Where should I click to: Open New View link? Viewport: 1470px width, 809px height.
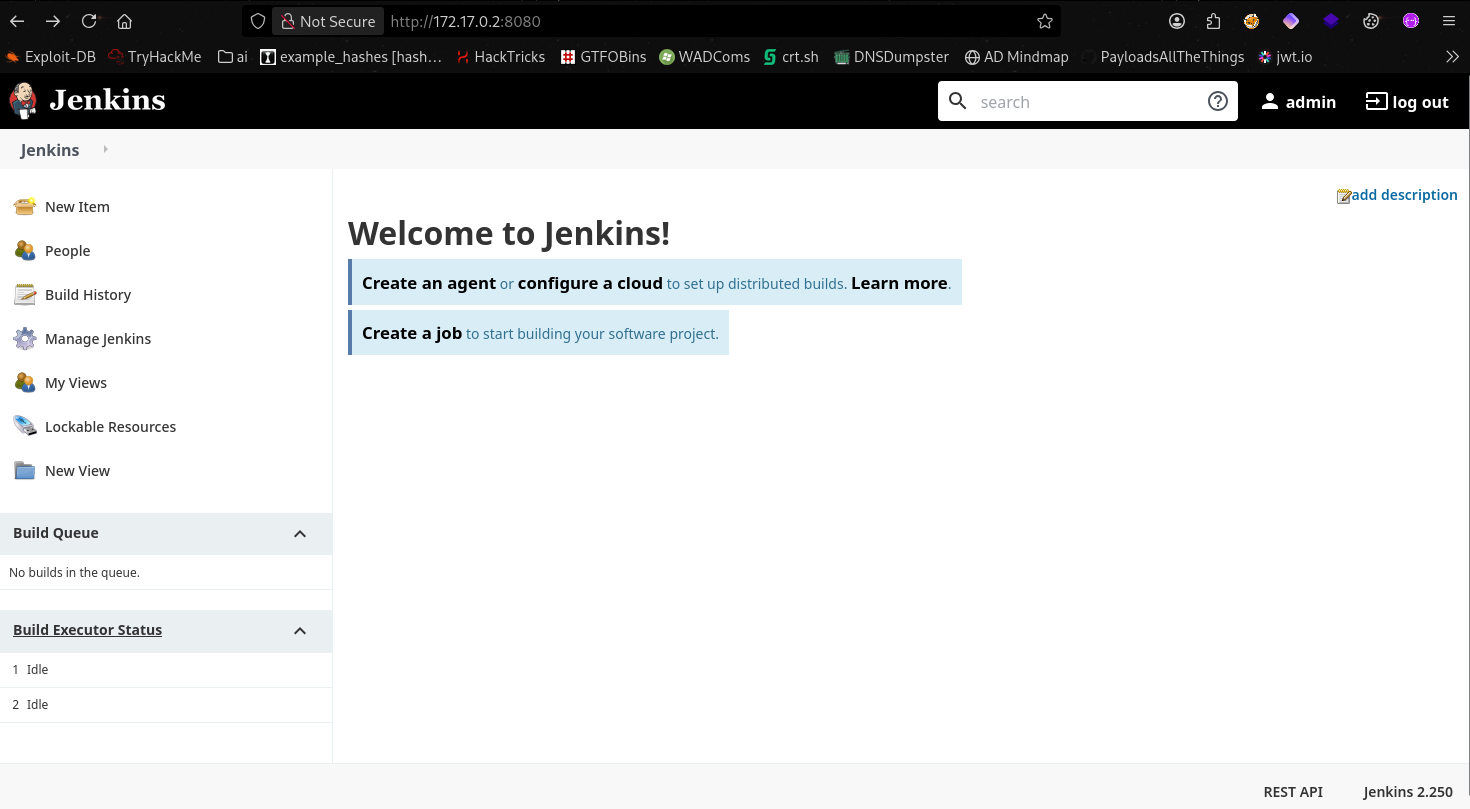point(77,471)
